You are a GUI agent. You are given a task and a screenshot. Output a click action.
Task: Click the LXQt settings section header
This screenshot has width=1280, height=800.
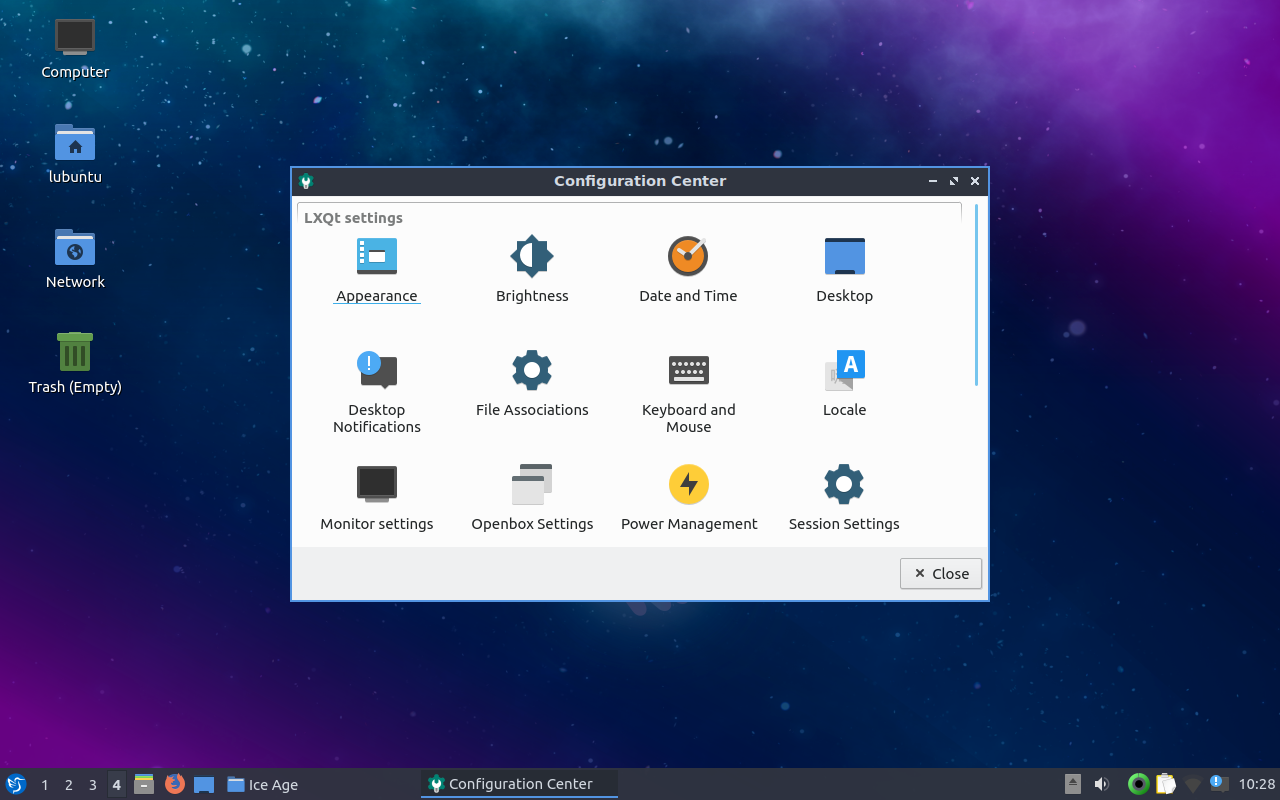353,218
